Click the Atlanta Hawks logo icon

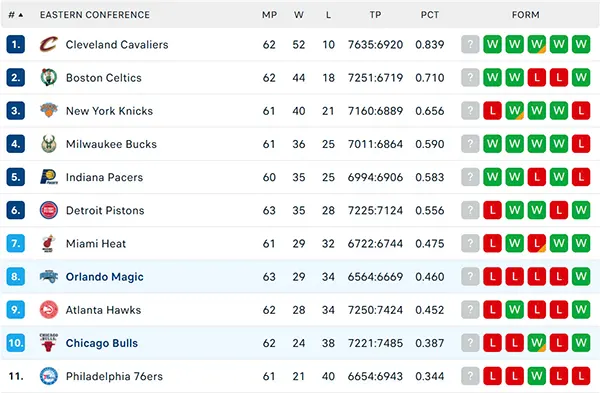49,310
